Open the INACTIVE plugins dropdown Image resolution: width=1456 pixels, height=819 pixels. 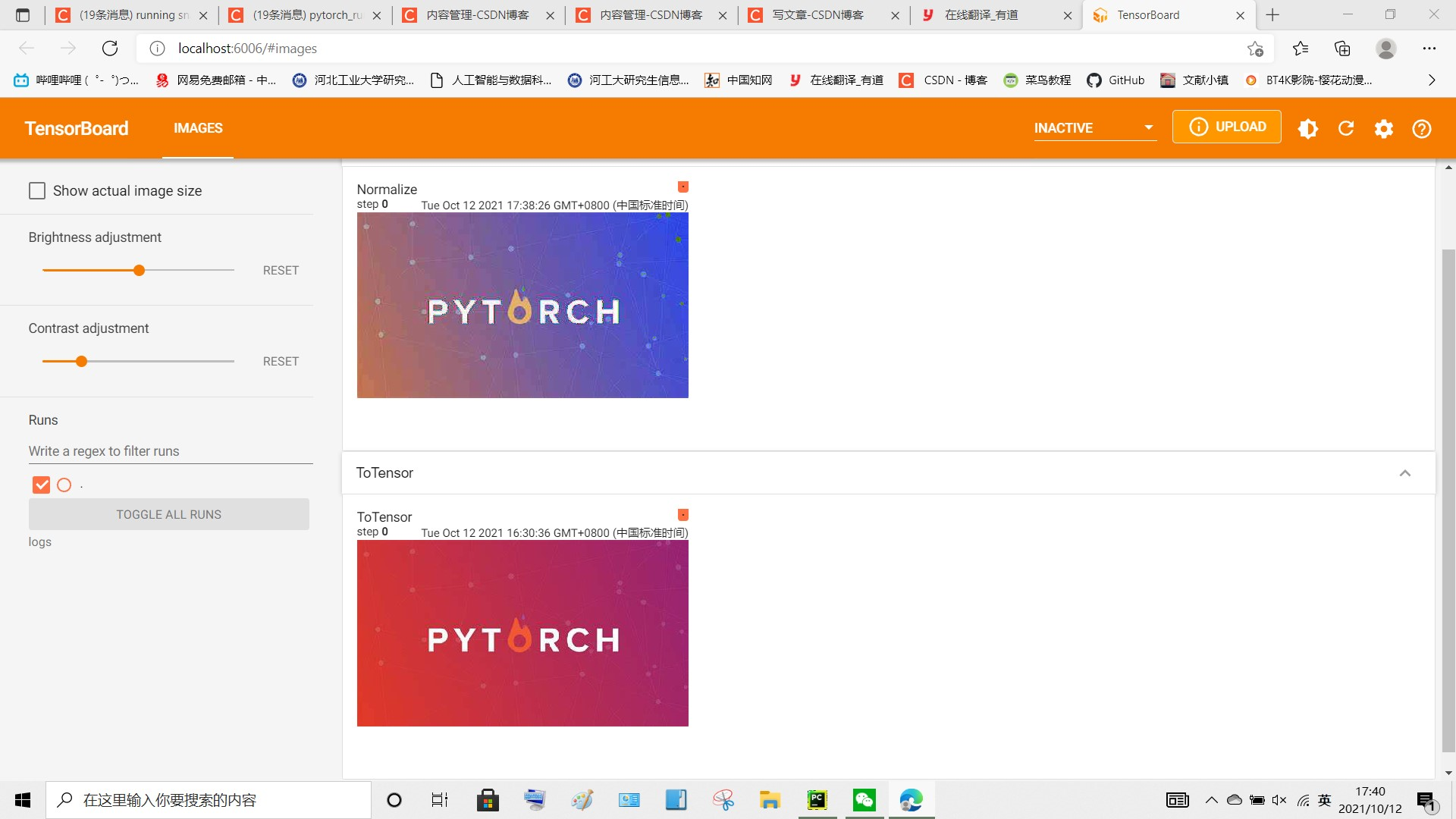[1094, 127]
